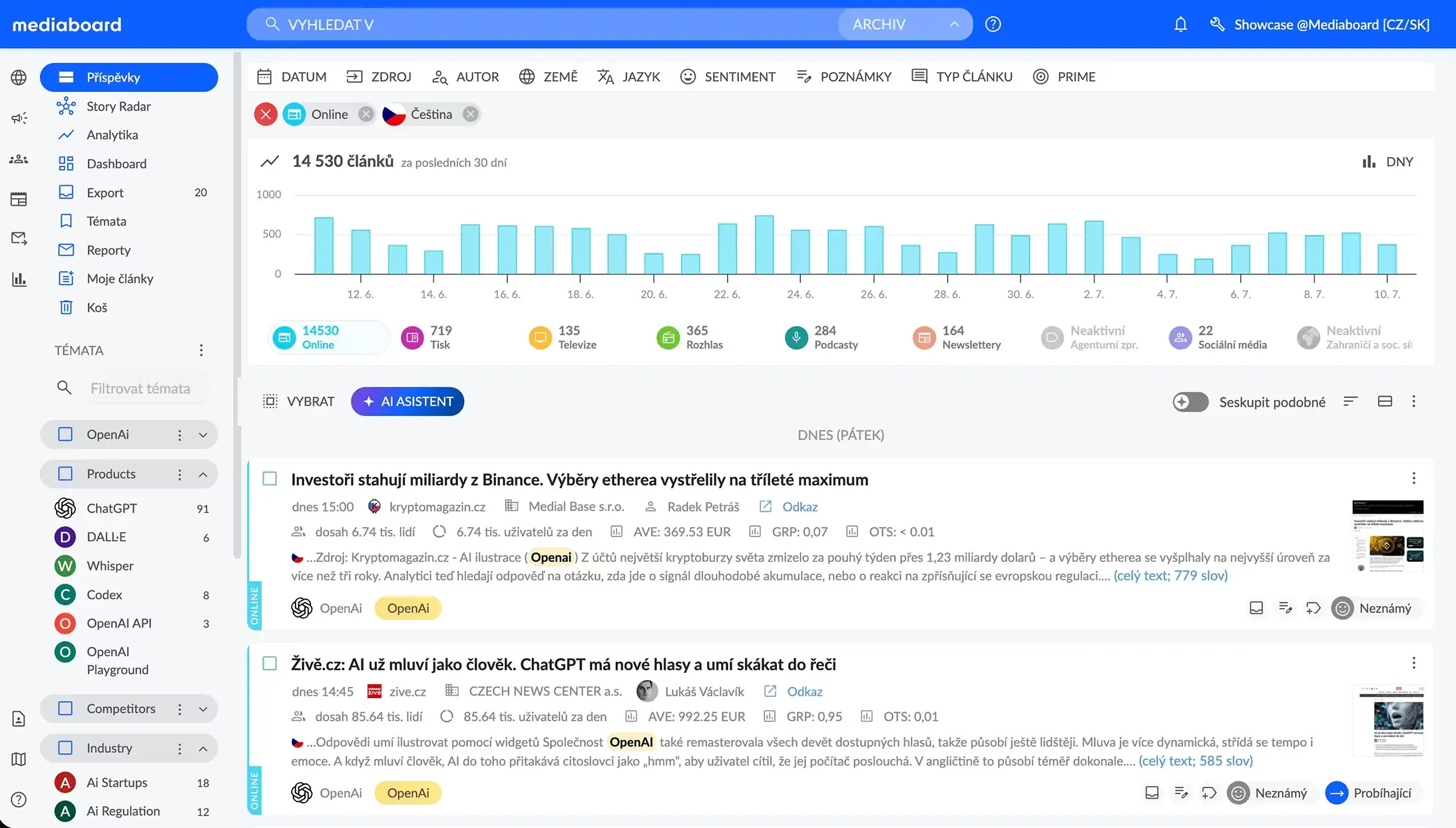Screen dimensions: 1456x828
Task: Select the Binance article checkbox
Action: pos(270,479)
